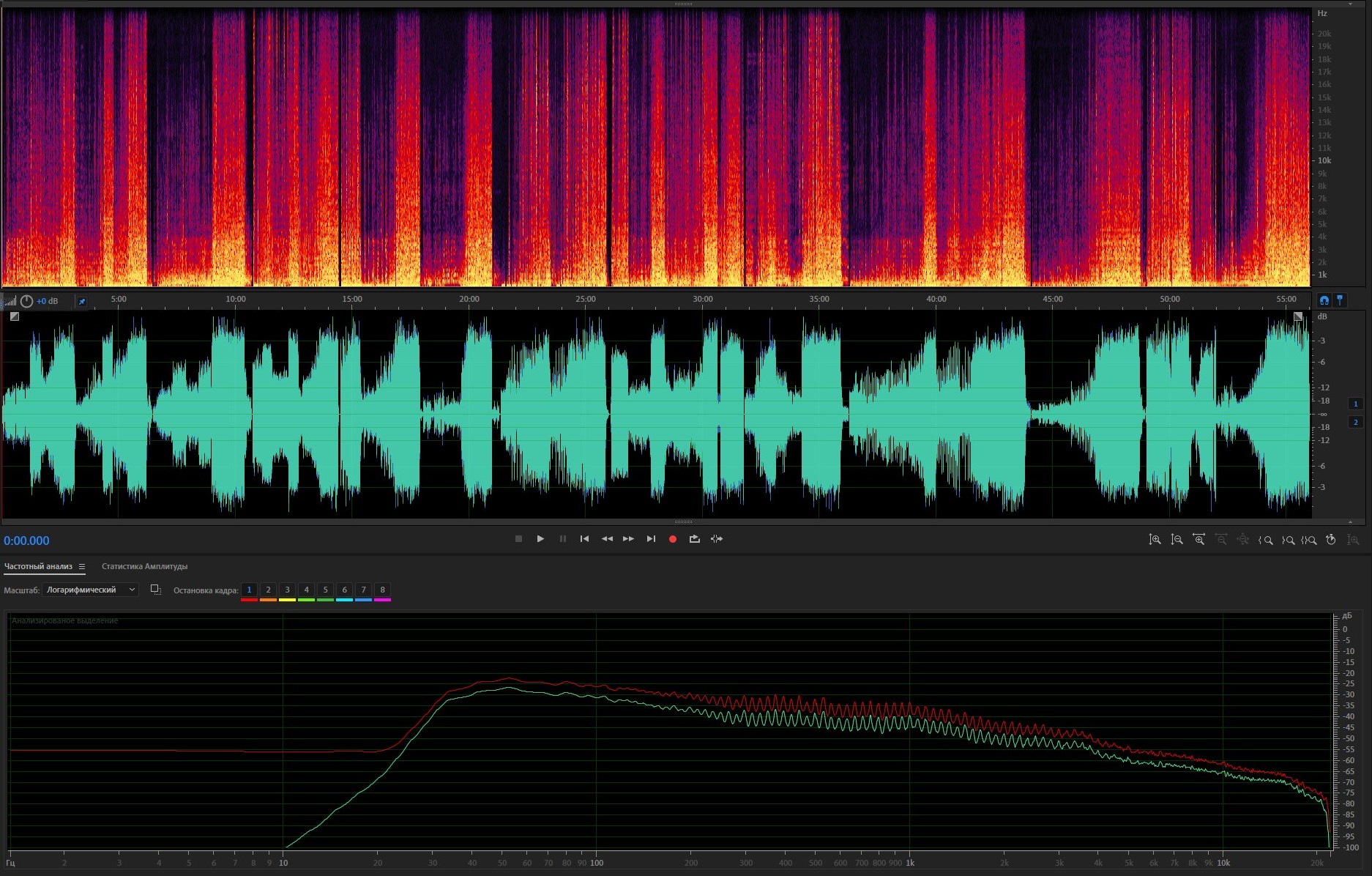
Task: Click the +0 dB volume knob
Action: point(27,301)
